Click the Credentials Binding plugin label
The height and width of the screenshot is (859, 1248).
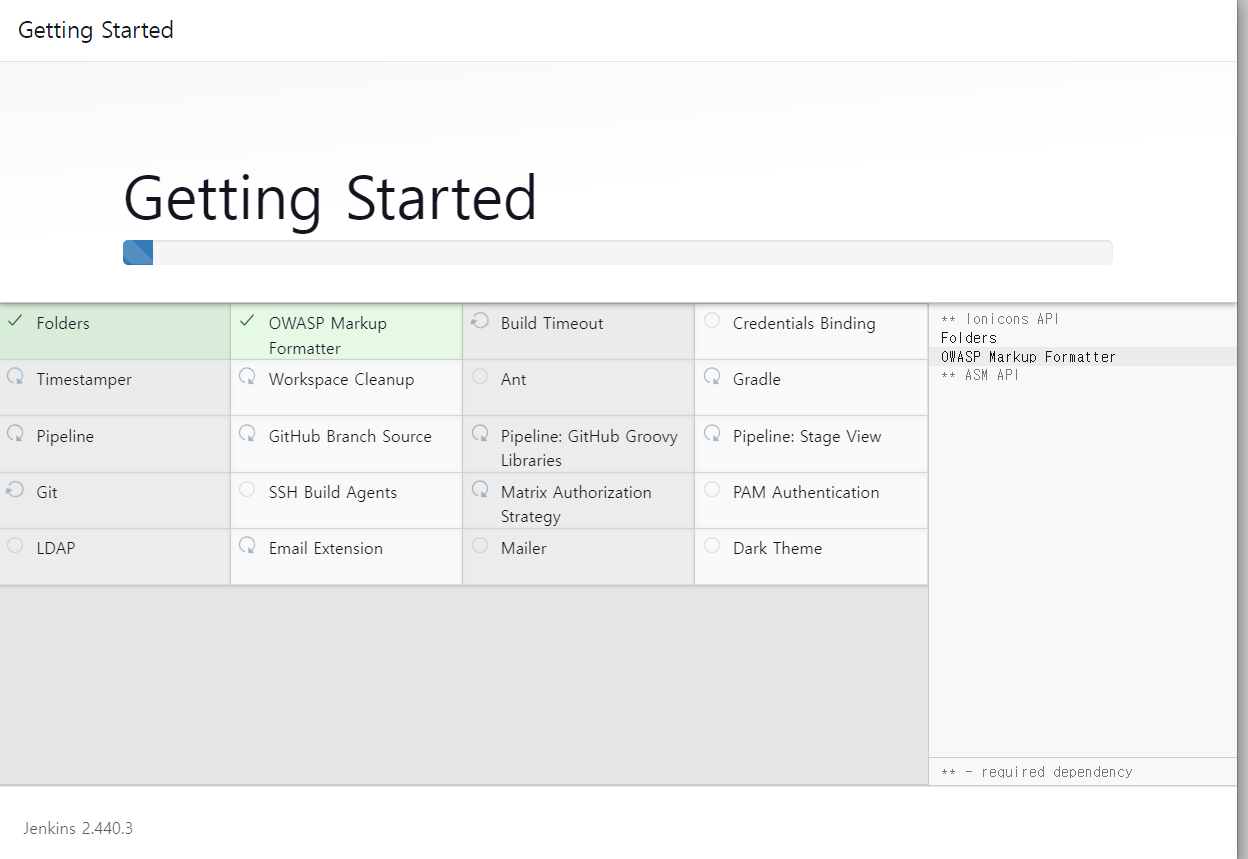click(804, 323)
